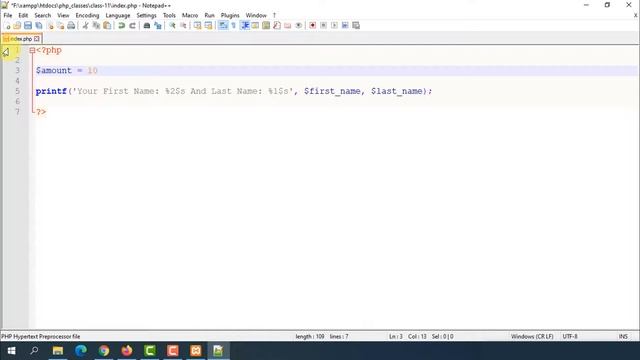Open the Search menu

click(42, 16)
